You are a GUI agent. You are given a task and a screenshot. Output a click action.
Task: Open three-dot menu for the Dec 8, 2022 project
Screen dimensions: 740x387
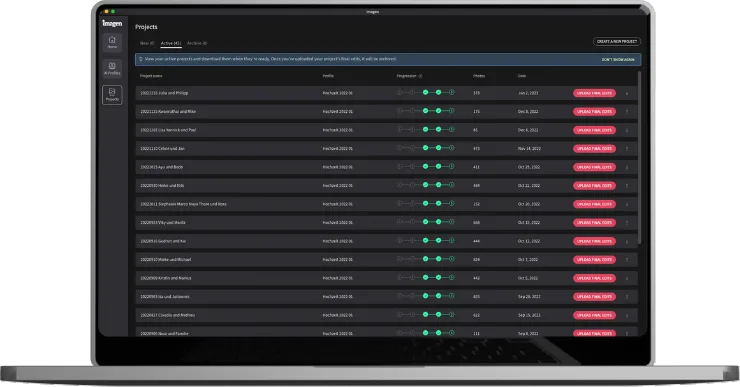coord(627,112)
